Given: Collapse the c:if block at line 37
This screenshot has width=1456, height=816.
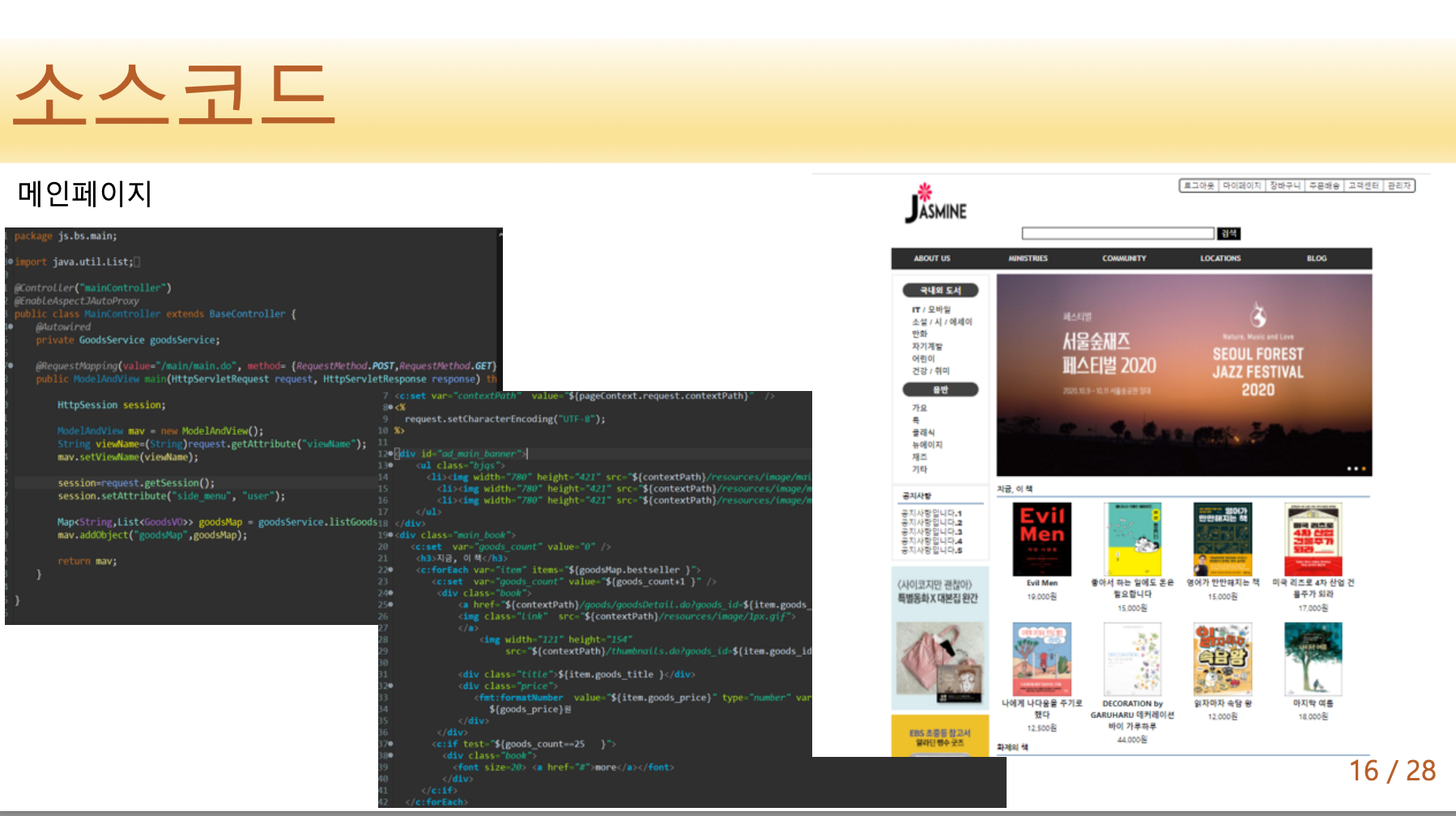Looking at the screenshot, I should tap(391, 744).
